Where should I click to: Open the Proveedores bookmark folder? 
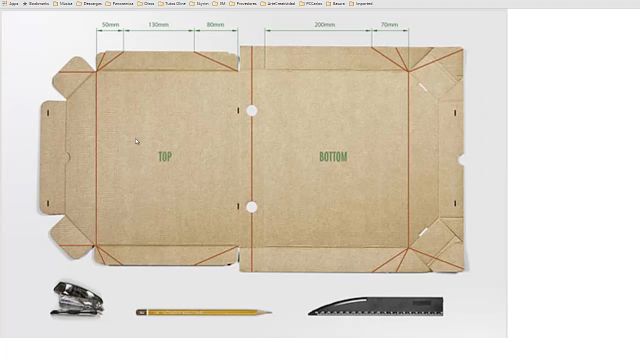(243, 3)
